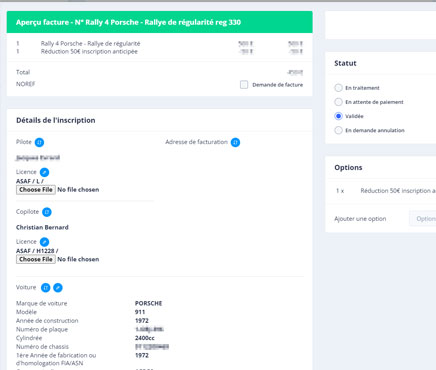This screenshot has width=436, height=370.
Task: Click the Rally 4 Porsche invoice line
Action: pos(159,44)
